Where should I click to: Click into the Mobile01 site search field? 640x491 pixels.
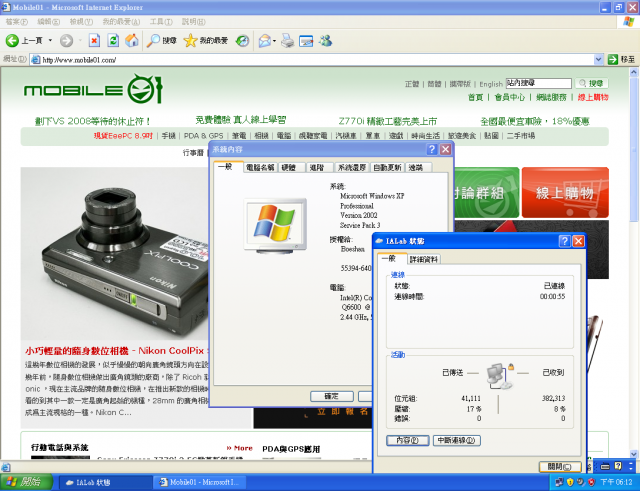click(x=539, y=83)
